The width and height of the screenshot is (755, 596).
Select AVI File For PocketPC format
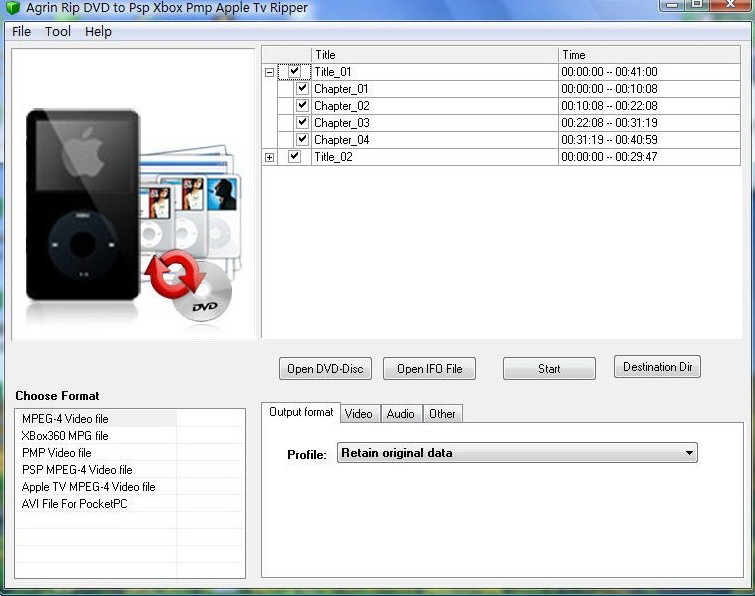(75, 504)
